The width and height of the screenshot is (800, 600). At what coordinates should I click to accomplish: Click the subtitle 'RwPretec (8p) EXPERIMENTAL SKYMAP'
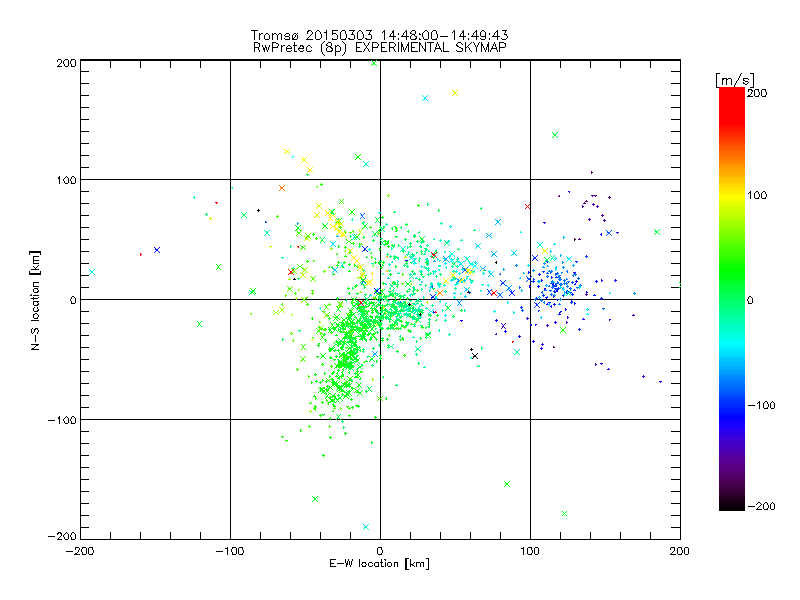(x=380, y=48)
